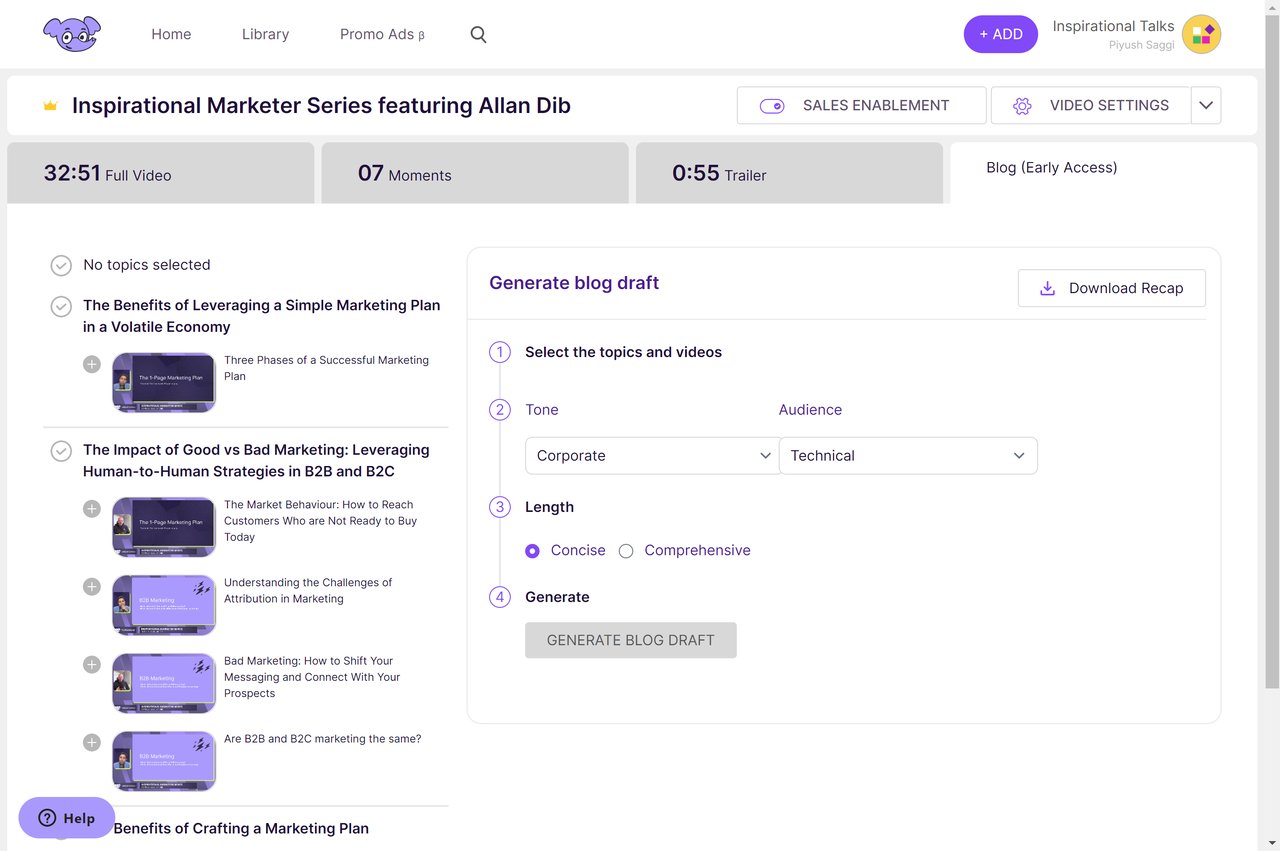Switch to the 07 Moments tab
Viewport: 1280px width, 851px height.
pos(474,174)
